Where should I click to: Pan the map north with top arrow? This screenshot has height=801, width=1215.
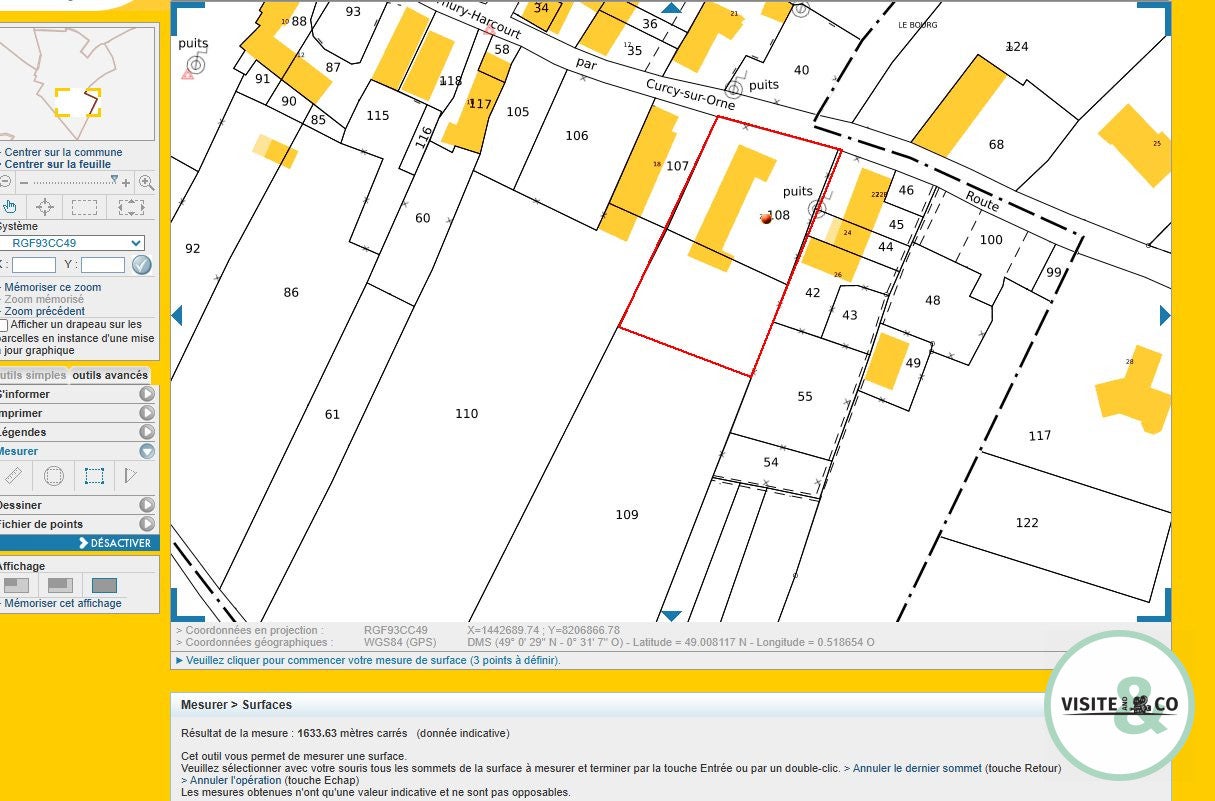pos(672,7)
